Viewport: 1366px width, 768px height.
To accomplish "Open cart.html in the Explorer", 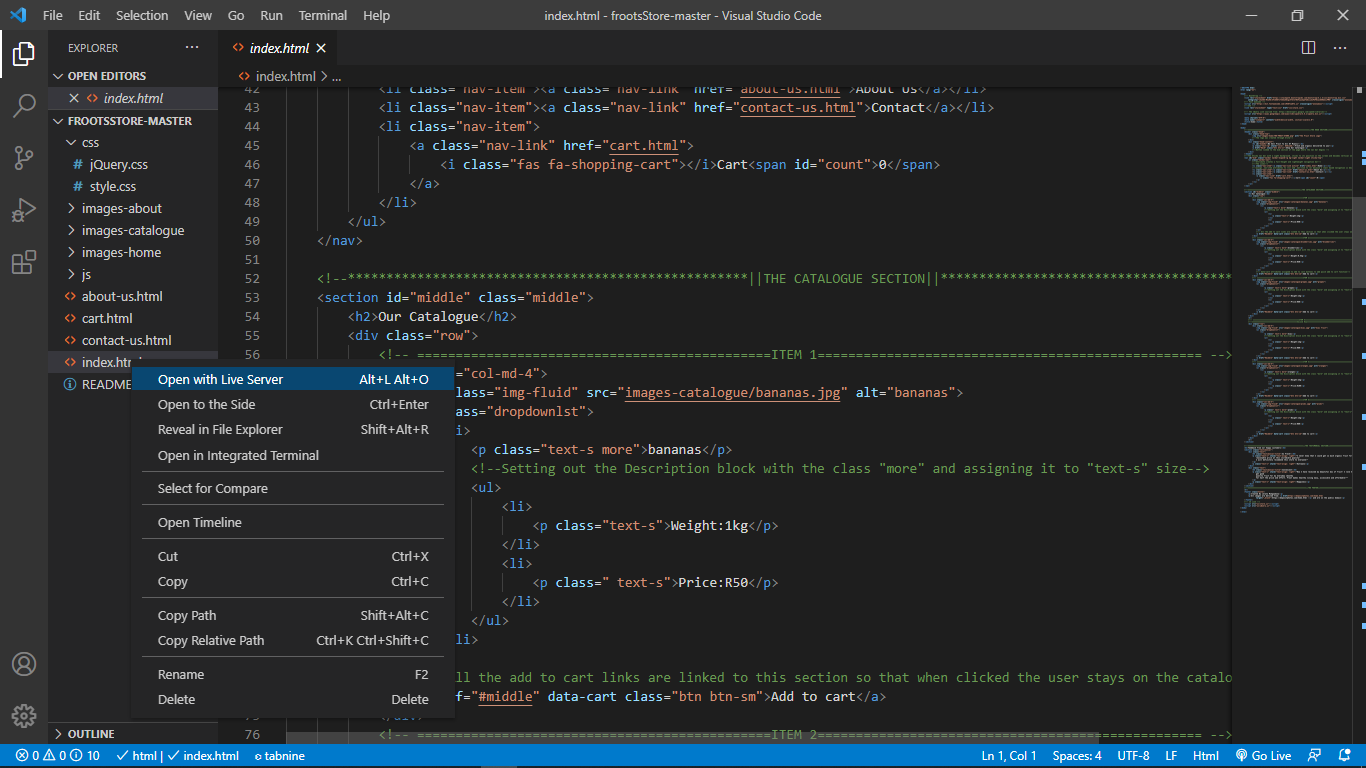I will [x=107, y=318].
